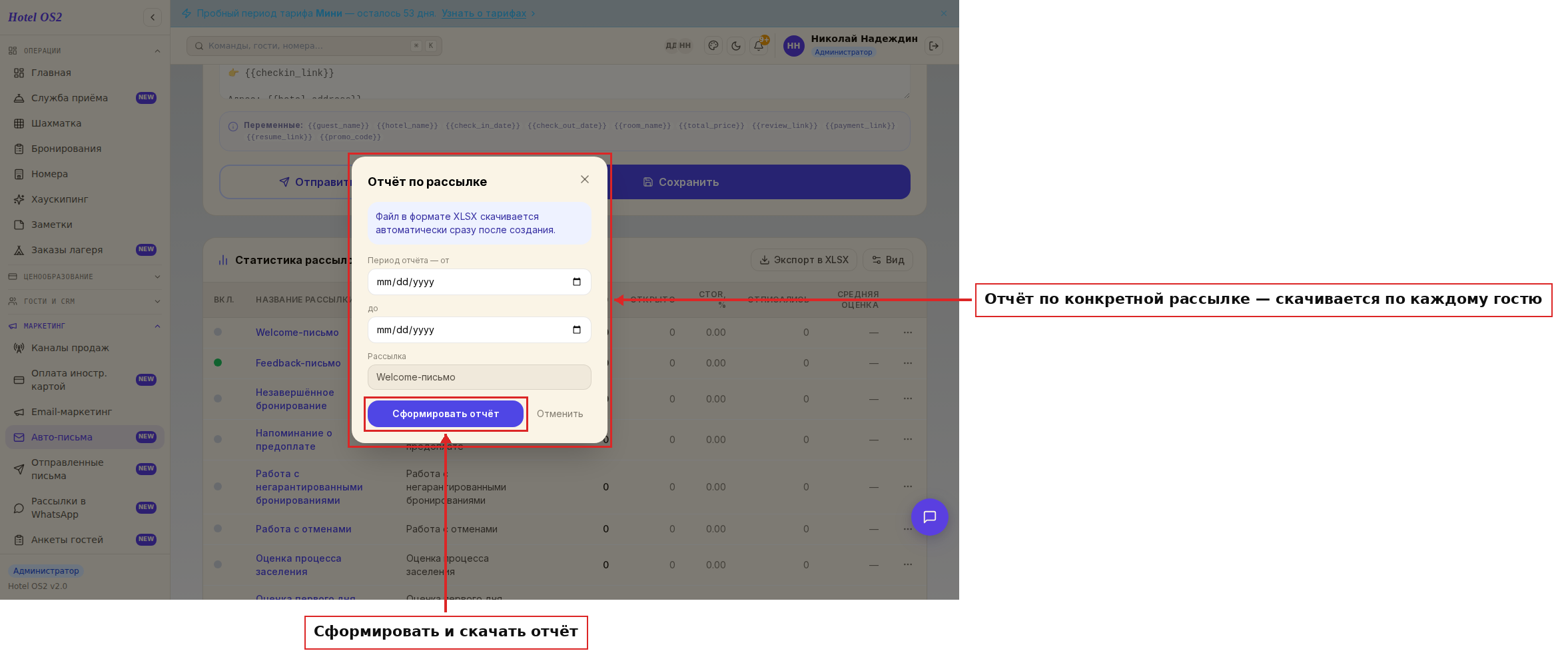Open the theme palette icon

713,46
